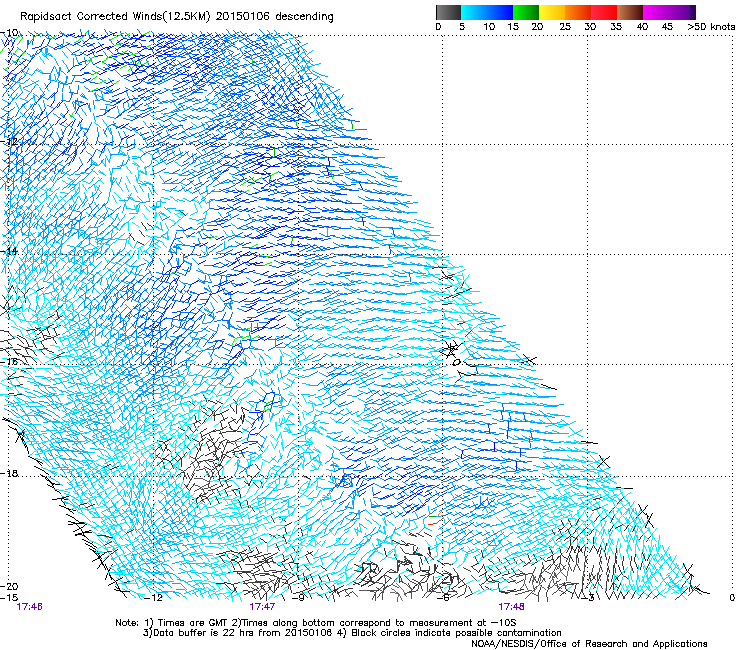Click the '25' legend tick label

tap(565, 27)
